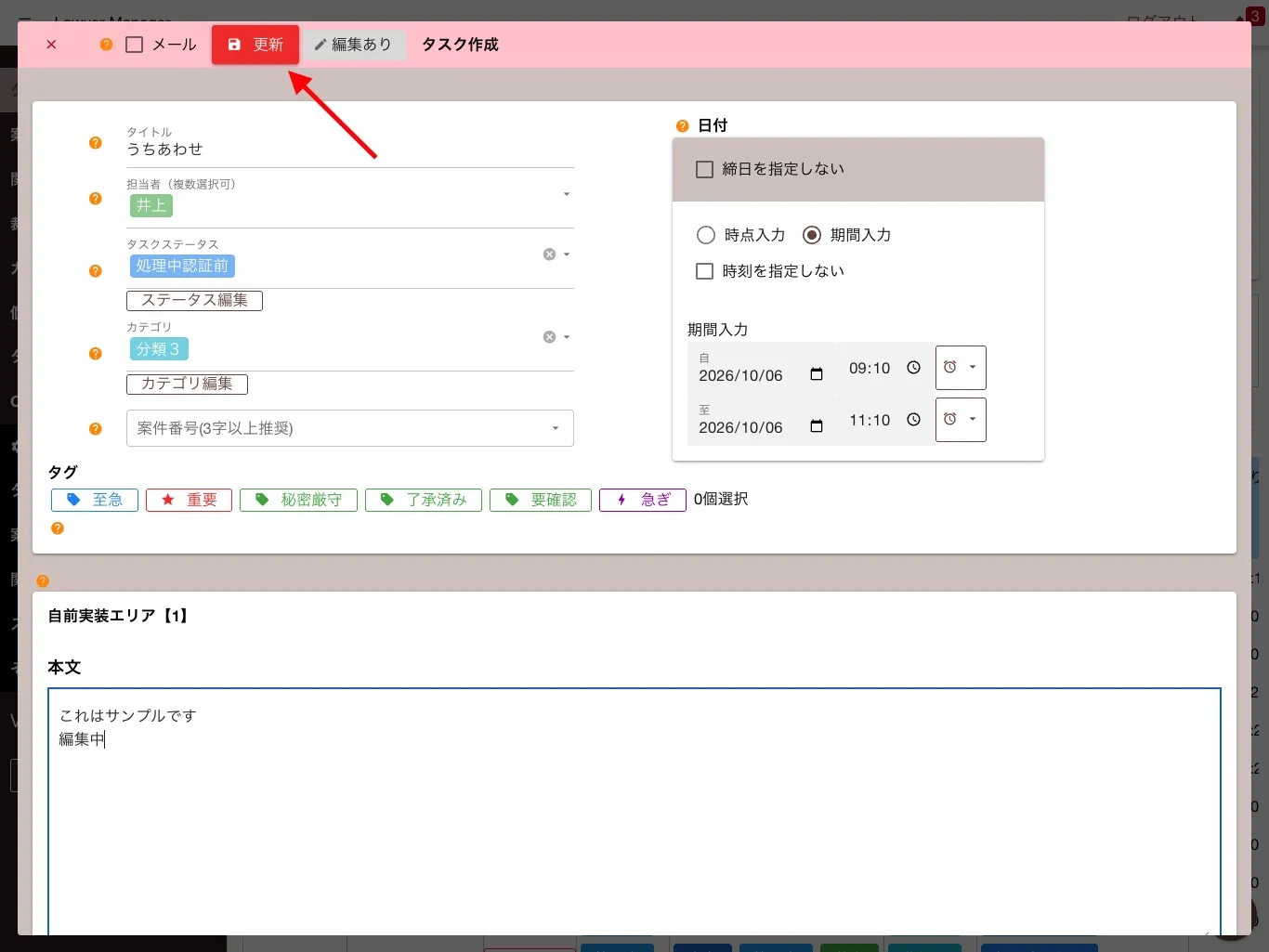
Task: Check 時刻を指定しない checkbox
Action: tap(705, 271)
